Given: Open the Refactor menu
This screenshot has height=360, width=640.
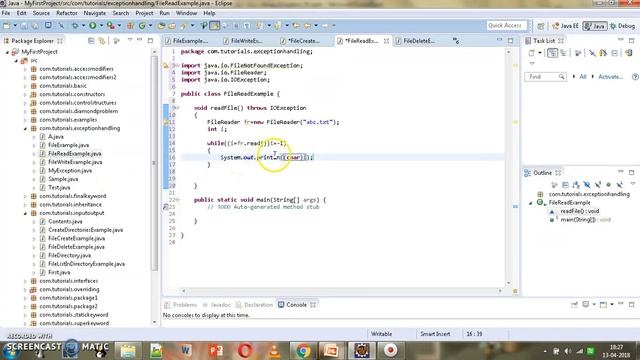Looking at the screenshot, I should click(67, 13).
